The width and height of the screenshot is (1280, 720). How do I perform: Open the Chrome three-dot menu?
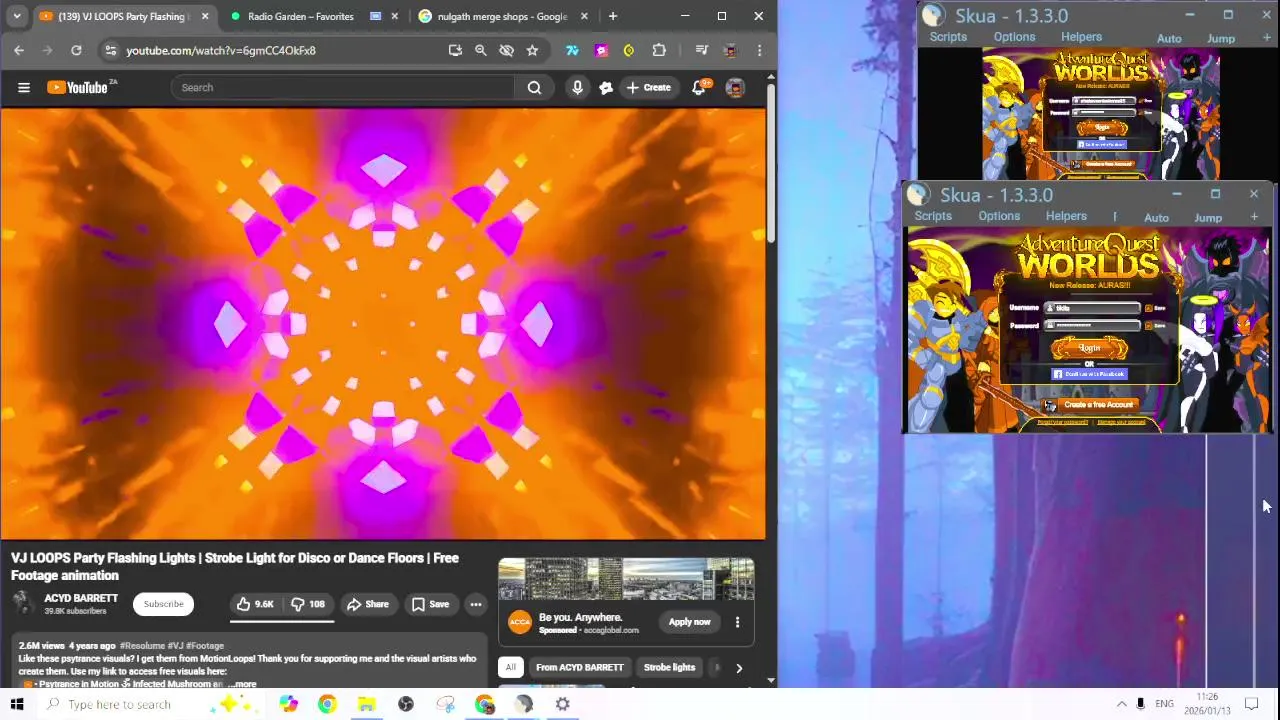(x=759, y=50)
